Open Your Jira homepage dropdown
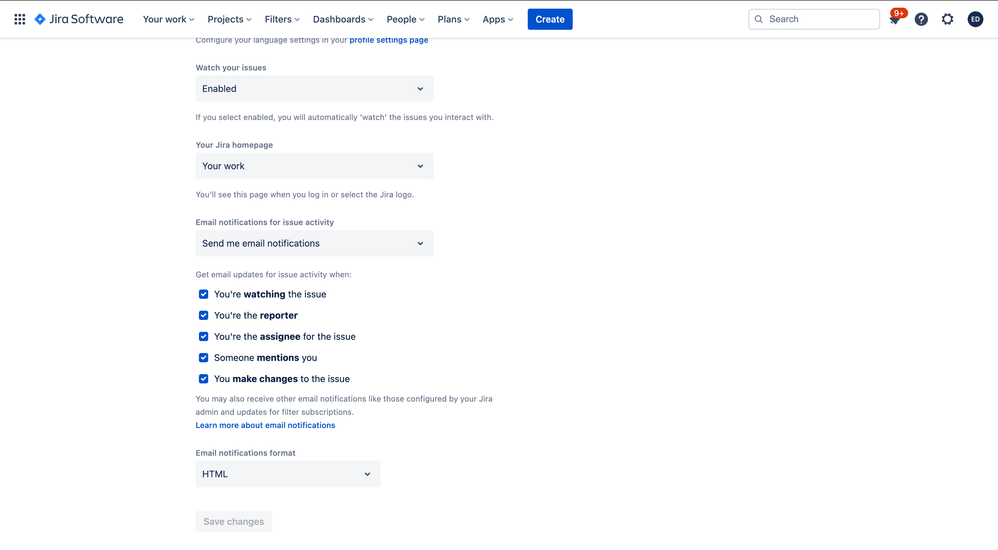Image resolution: width=998 pixels, height=550 pixels. click(x=314, y=166)
